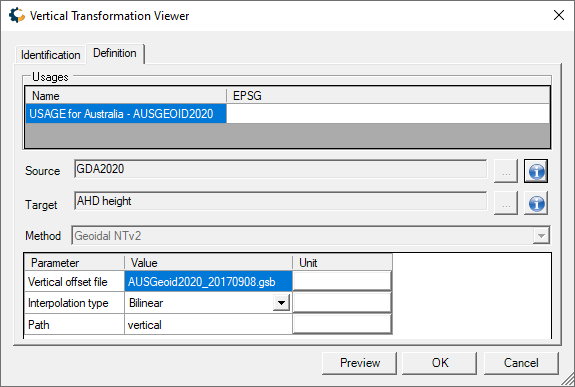Switch to the Identification tab
The height and width of the screenshot is (387, 575).
point(51,55)
